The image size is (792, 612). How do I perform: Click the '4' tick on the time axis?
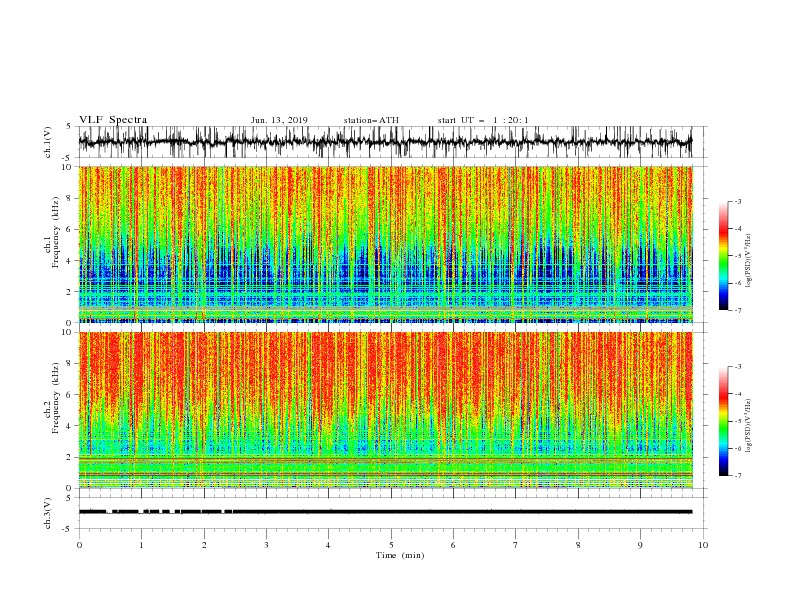coord(328,545)
